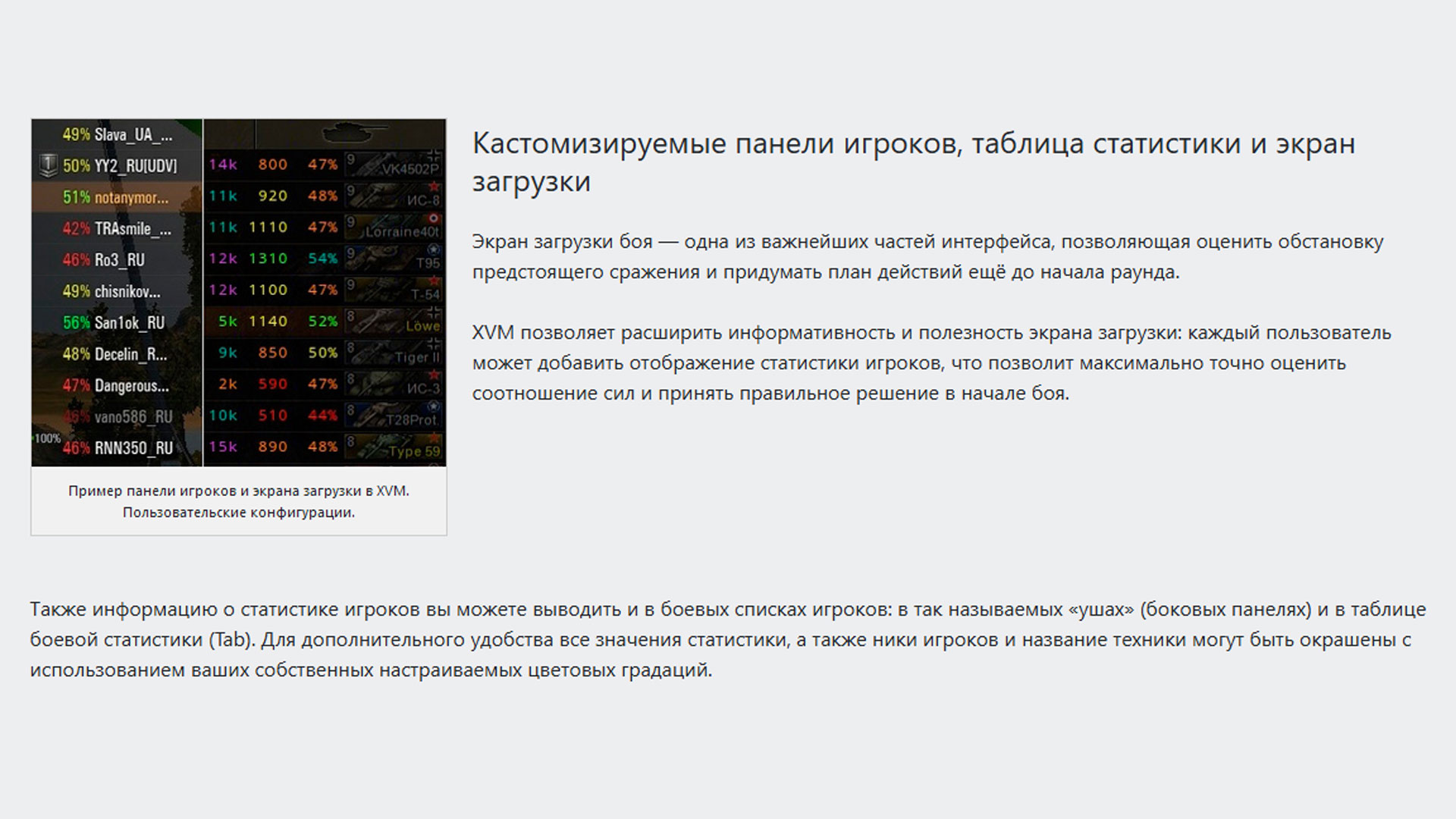Click the caption 'Пример панели игроков и экрана загрузки в XVM.'
The height and width of the screenshot is (819, 1456).
coord(239,491)
